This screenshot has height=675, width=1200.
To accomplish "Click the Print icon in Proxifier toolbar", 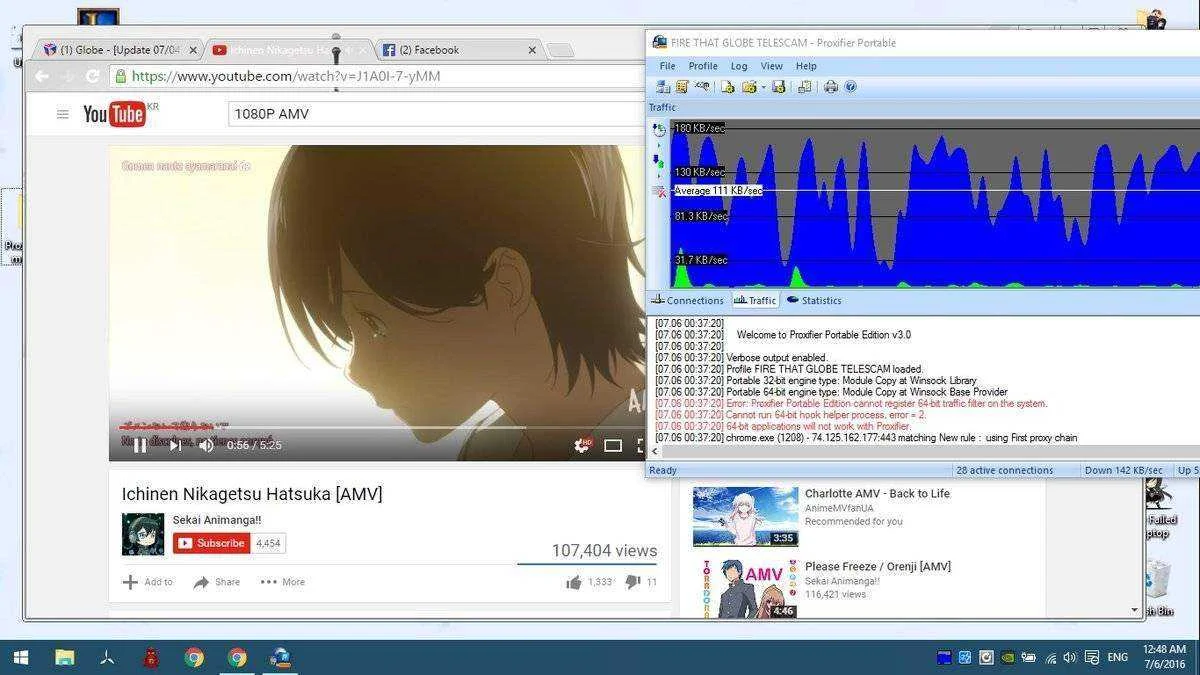I will point(830,87).
